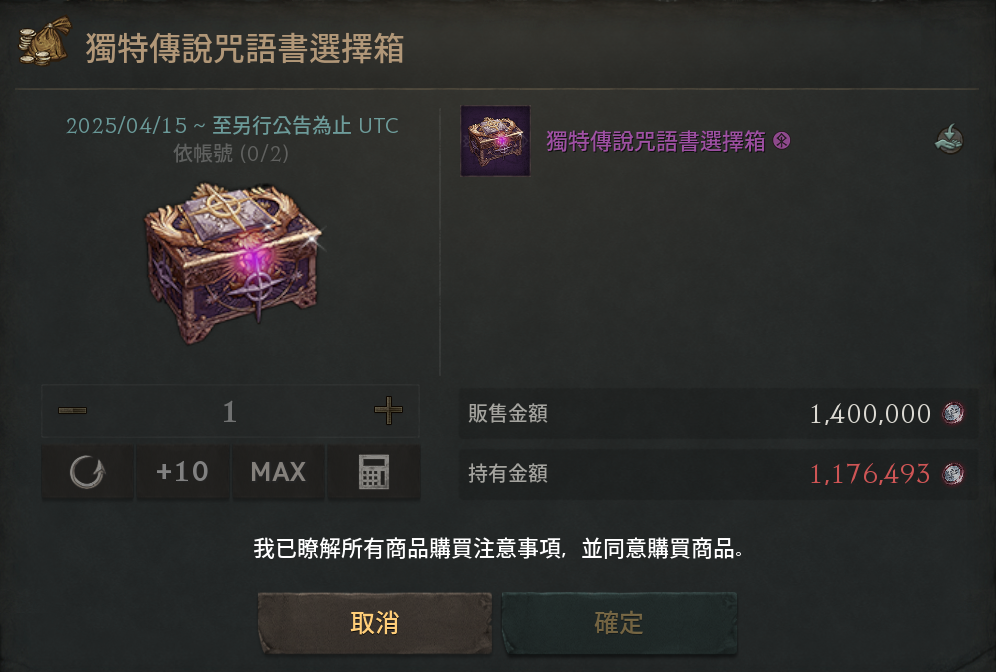Click the quantity field showing 1
The image size is (996, 672).
point(230,411)
